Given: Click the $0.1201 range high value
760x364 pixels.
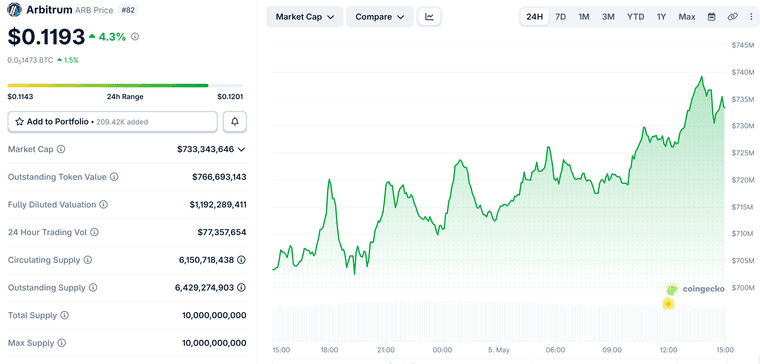Looking at the screenshot, I should (x=230, y=96).
